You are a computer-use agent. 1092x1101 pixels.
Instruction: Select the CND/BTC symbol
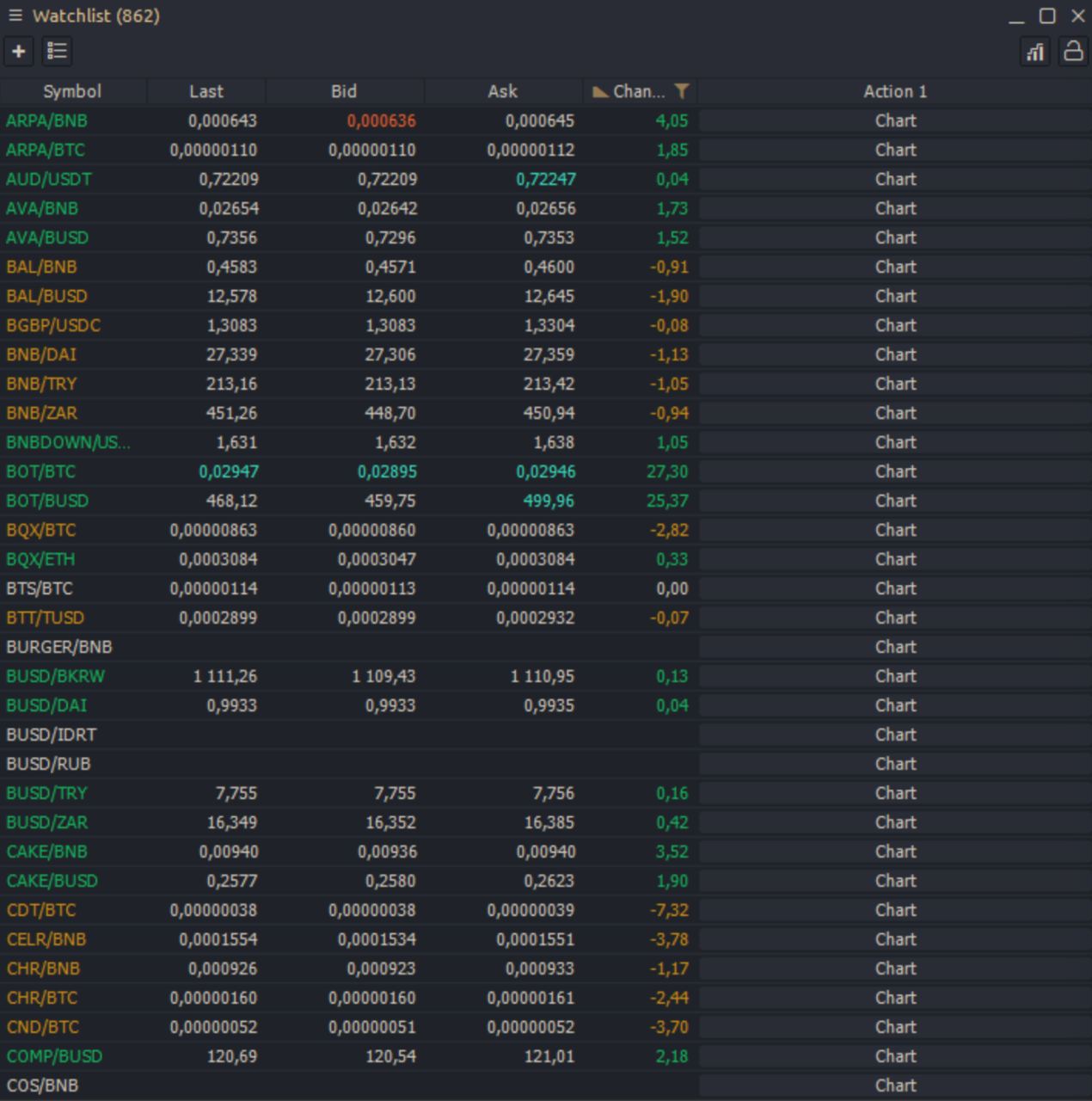coord(43,1027)
